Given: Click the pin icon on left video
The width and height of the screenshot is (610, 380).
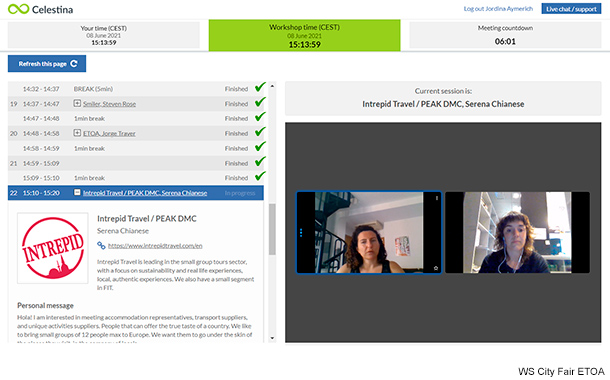Looking at the screenshot, I should click(x=436, y=268).
